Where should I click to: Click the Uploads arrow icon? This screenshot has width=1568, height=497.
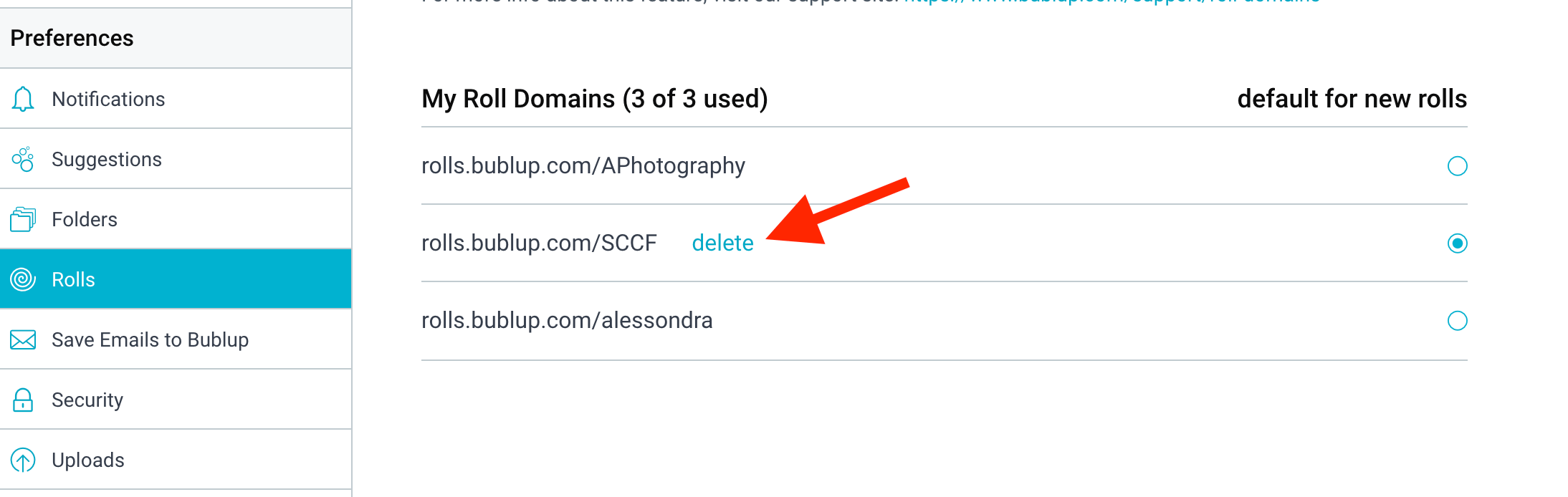pyautogui.click(x=23, y=460)
